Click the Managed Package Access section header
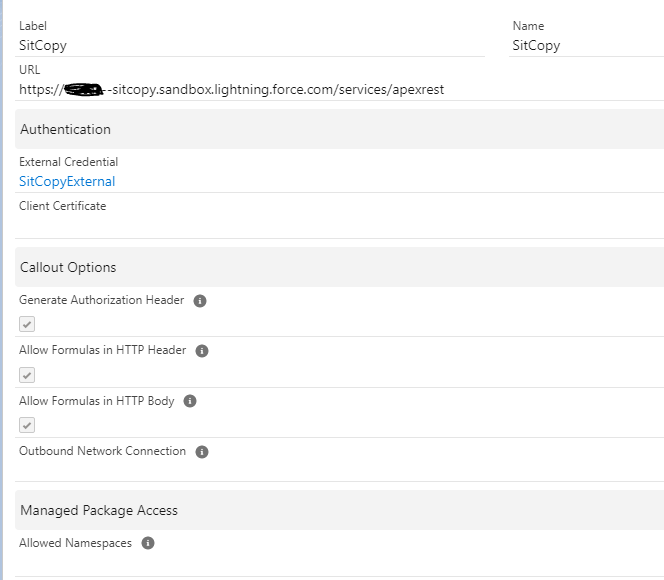This screenshot has height=580, width=664. (x=99, y=510)
